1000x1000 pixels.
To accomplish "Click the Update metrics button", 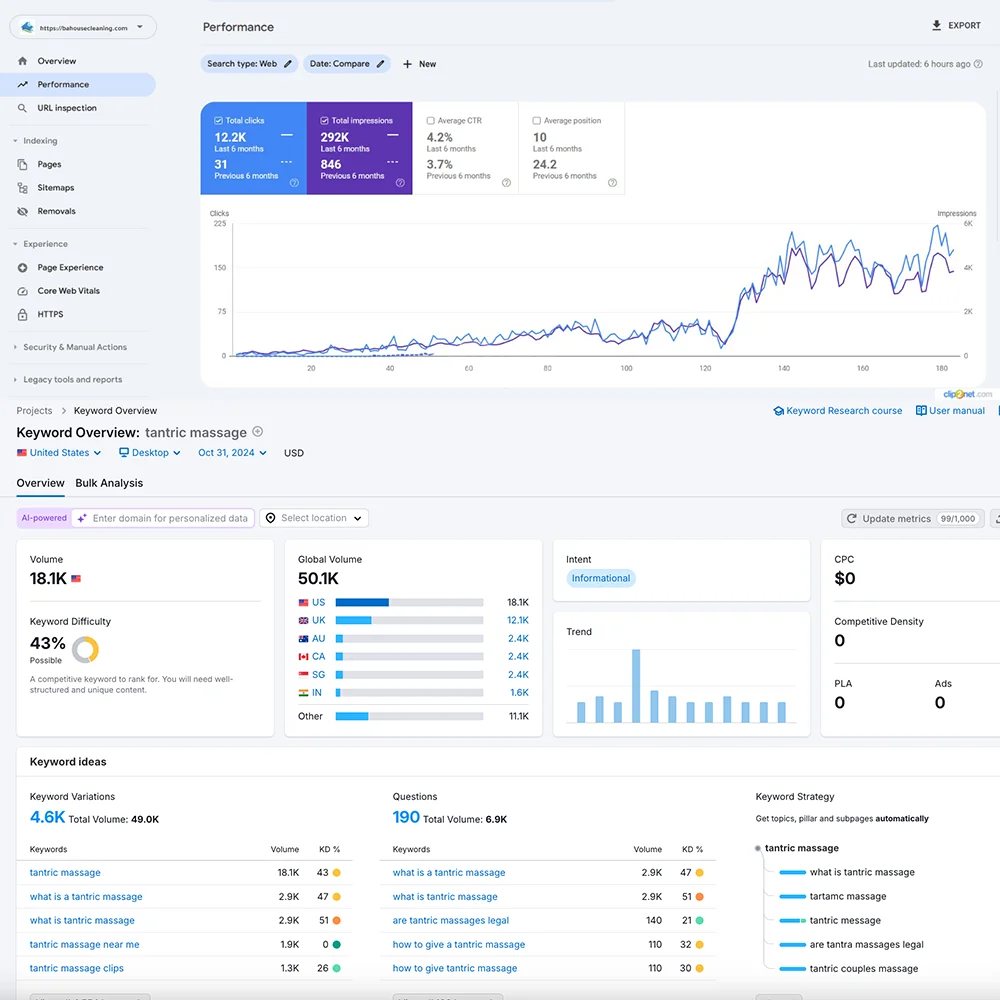I will pyautogui.click(x=912, y=519).
